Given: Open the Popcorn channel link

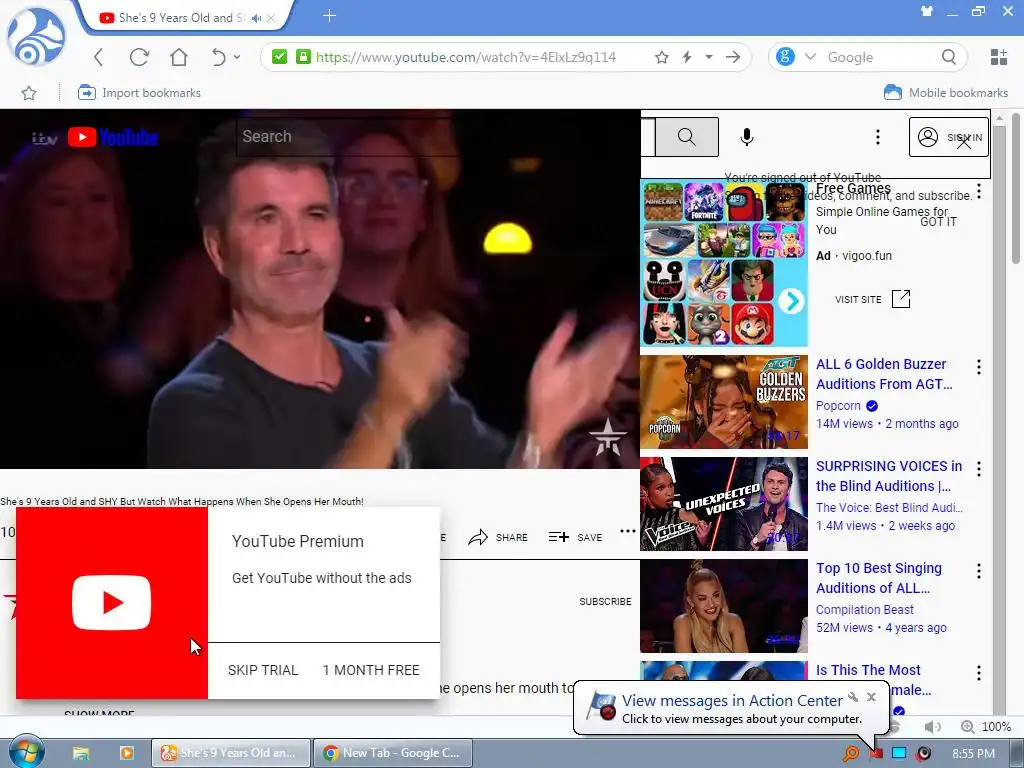Looking at the screenshot, I should (839, 406).
